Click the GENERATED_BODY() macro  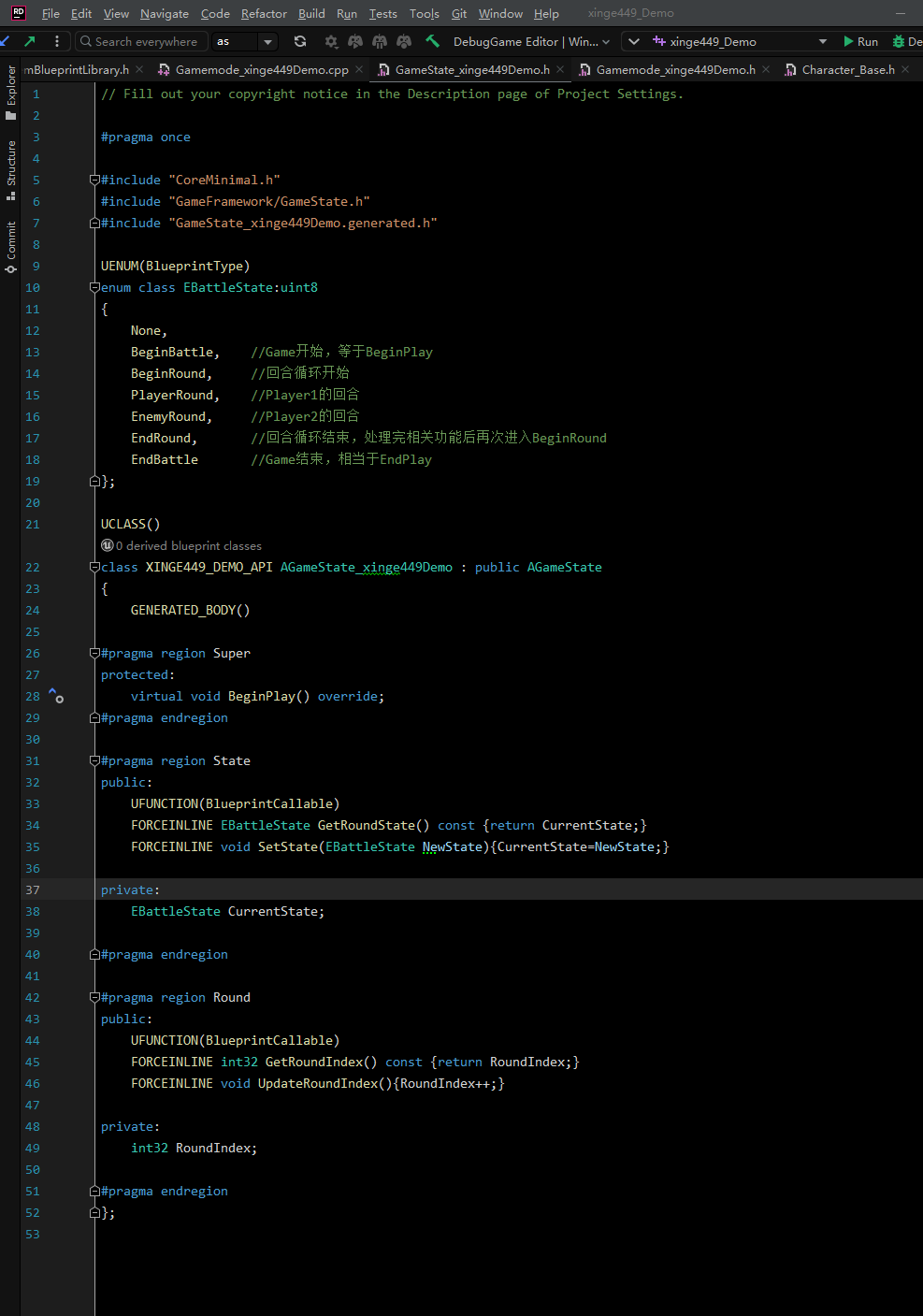(x=190, y=610)
